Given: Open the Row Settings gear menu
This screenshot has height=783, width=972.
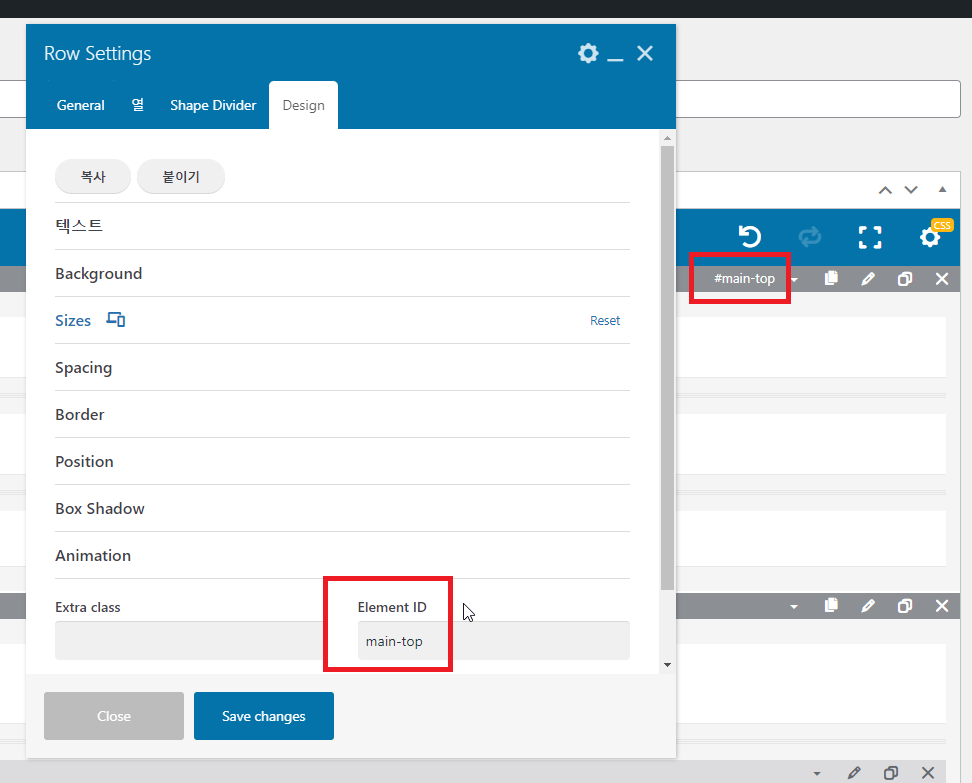Looking at the screenshot, I should pyautogui.click(x=588, y=53).
